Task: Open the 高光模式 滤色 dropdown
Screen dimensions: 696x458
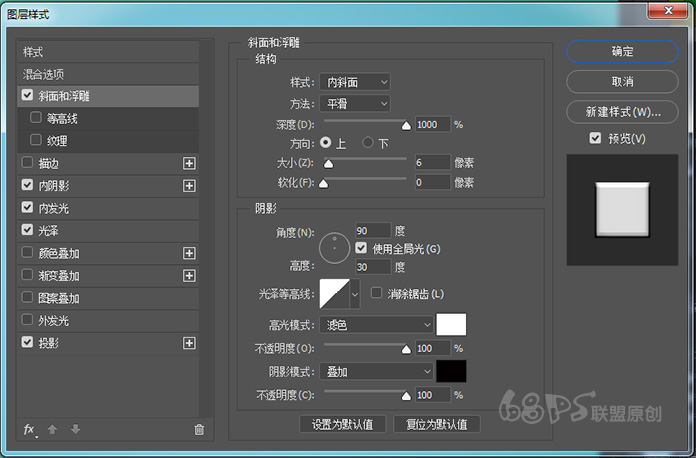Action: coord(376,325)
